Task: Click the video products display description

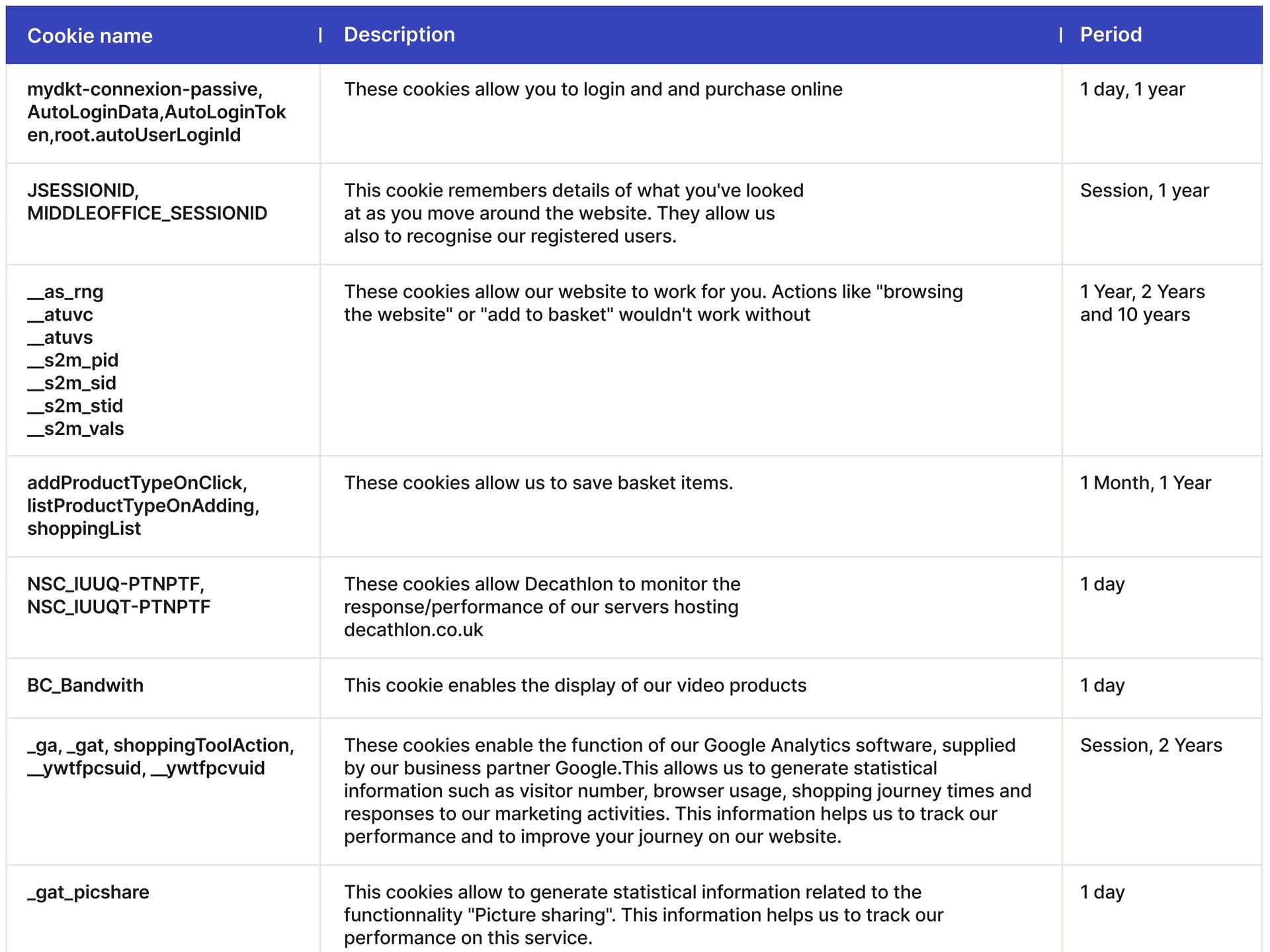Action: (x=575, y=685)
